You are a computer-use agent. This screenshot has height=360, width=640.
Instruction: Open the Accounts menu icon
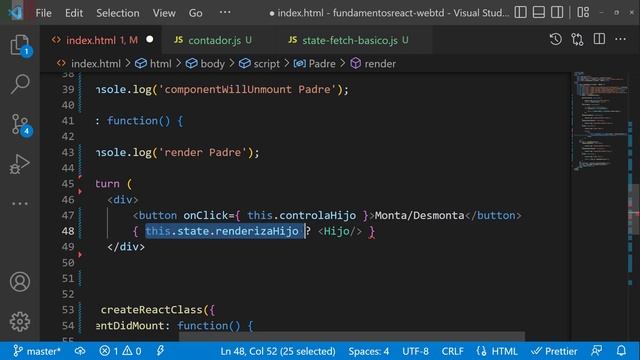coord(20,282)
